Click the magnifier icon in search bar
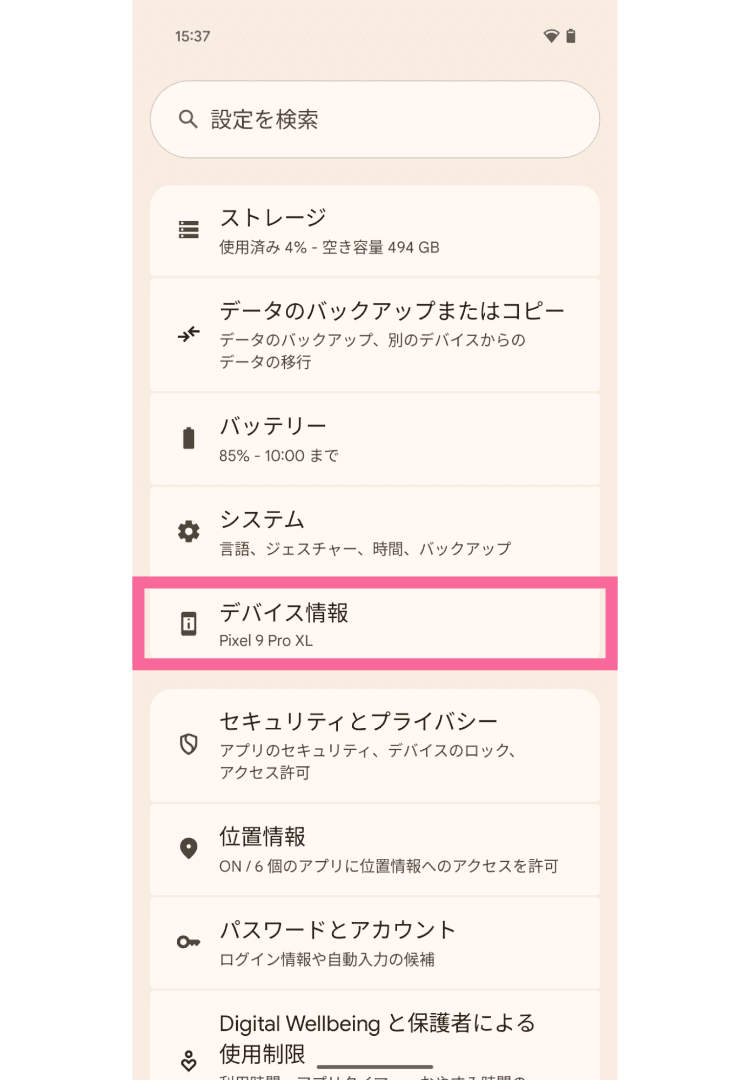 pyautogui.click(x=187, y=119)
